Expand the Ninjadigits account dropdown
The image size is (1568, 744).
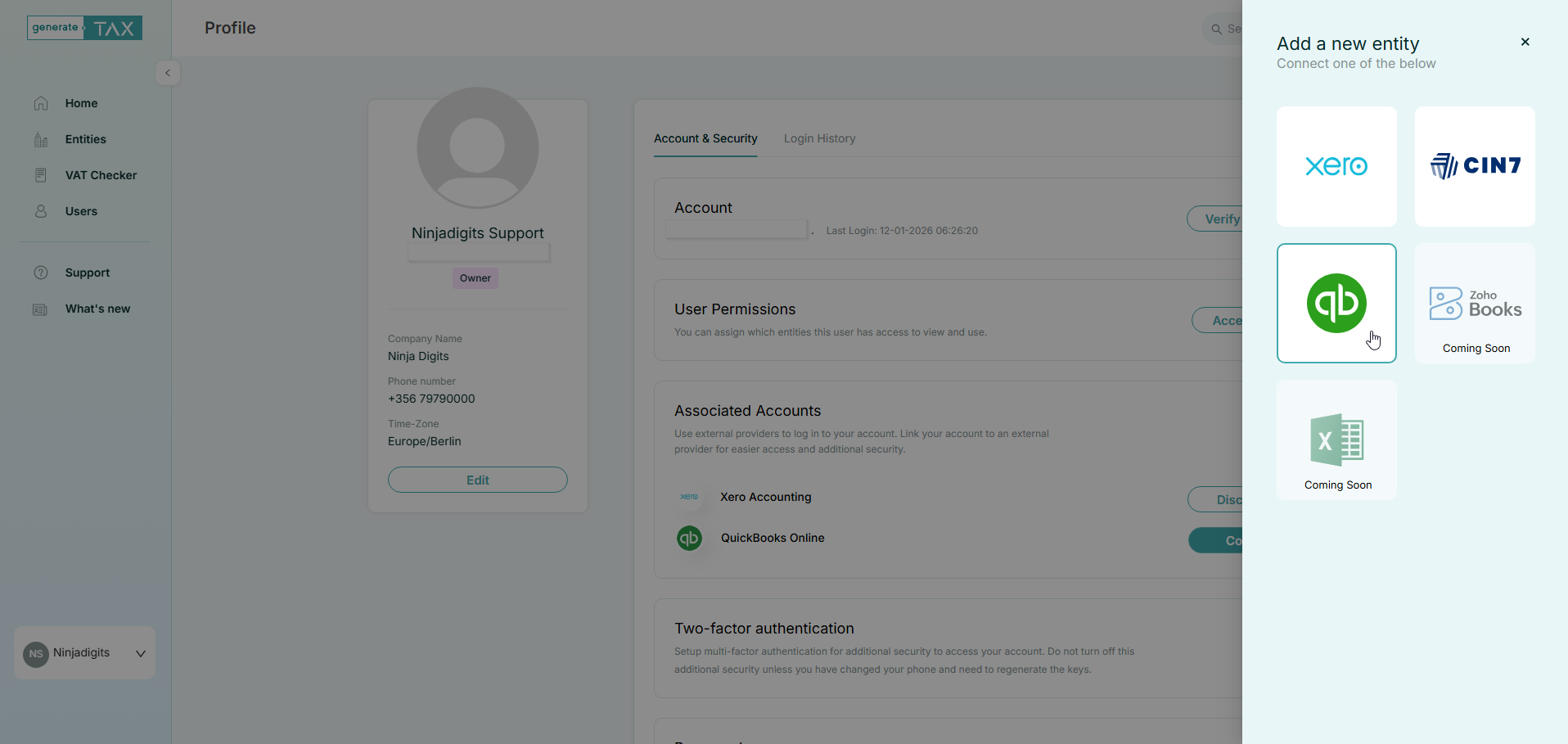140,653
